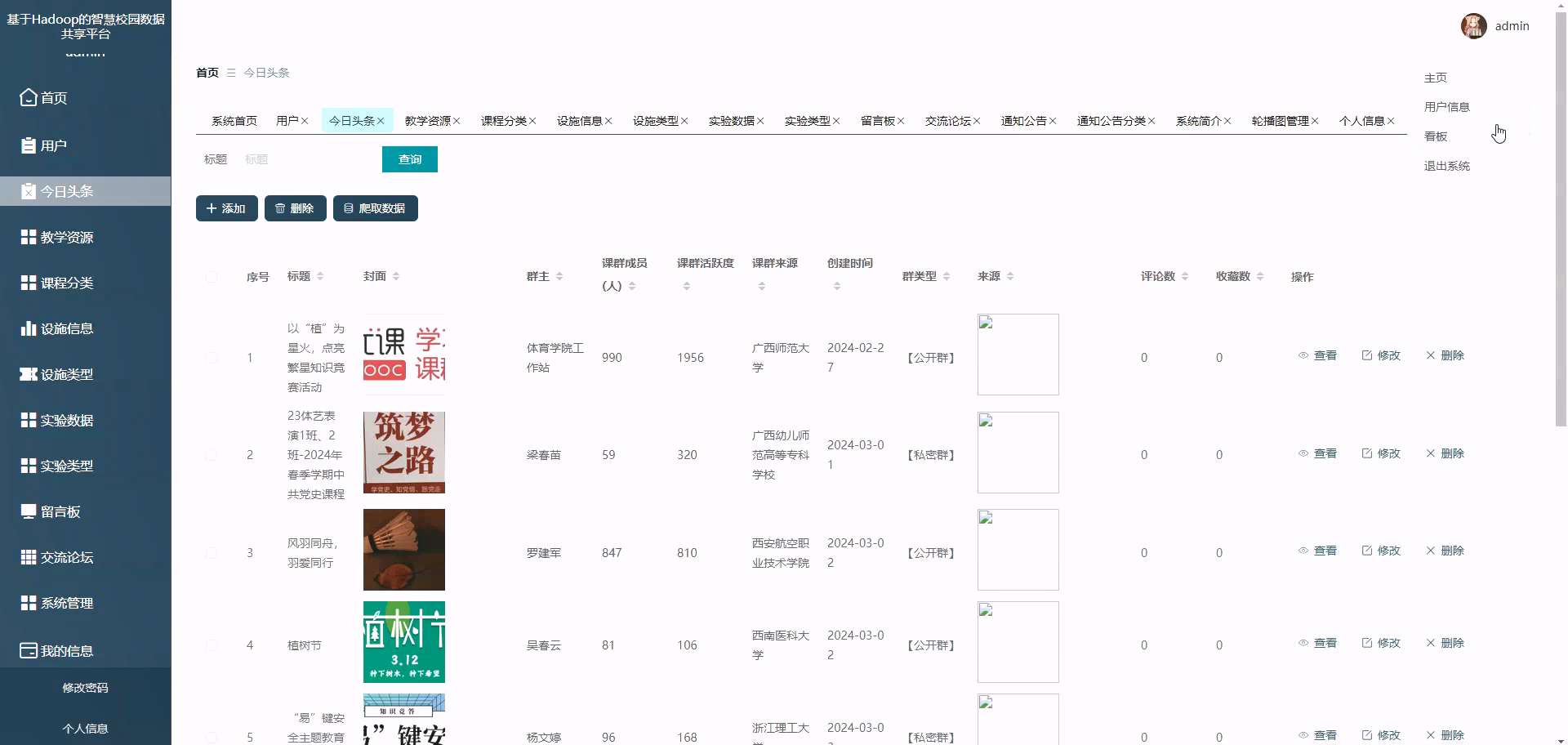Sort the table by 封面 column

[396, 276]
